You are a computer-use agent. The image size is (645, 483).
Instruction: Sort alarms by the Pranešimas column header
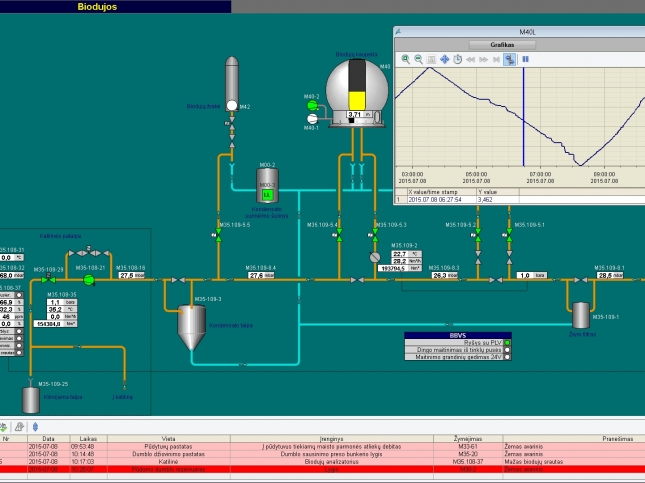574,439
